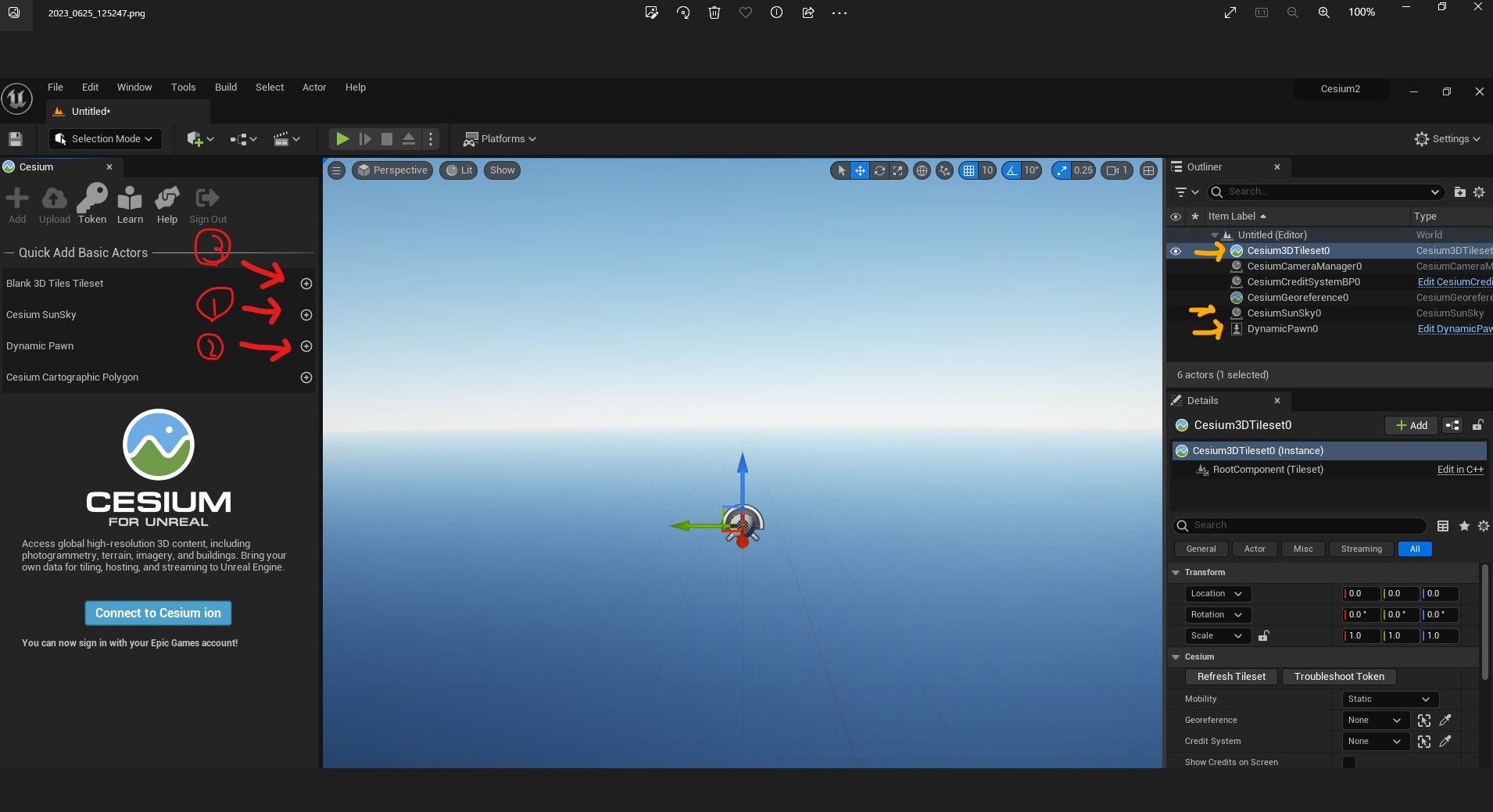Open Selection Mode dropdown

point(106,139)
